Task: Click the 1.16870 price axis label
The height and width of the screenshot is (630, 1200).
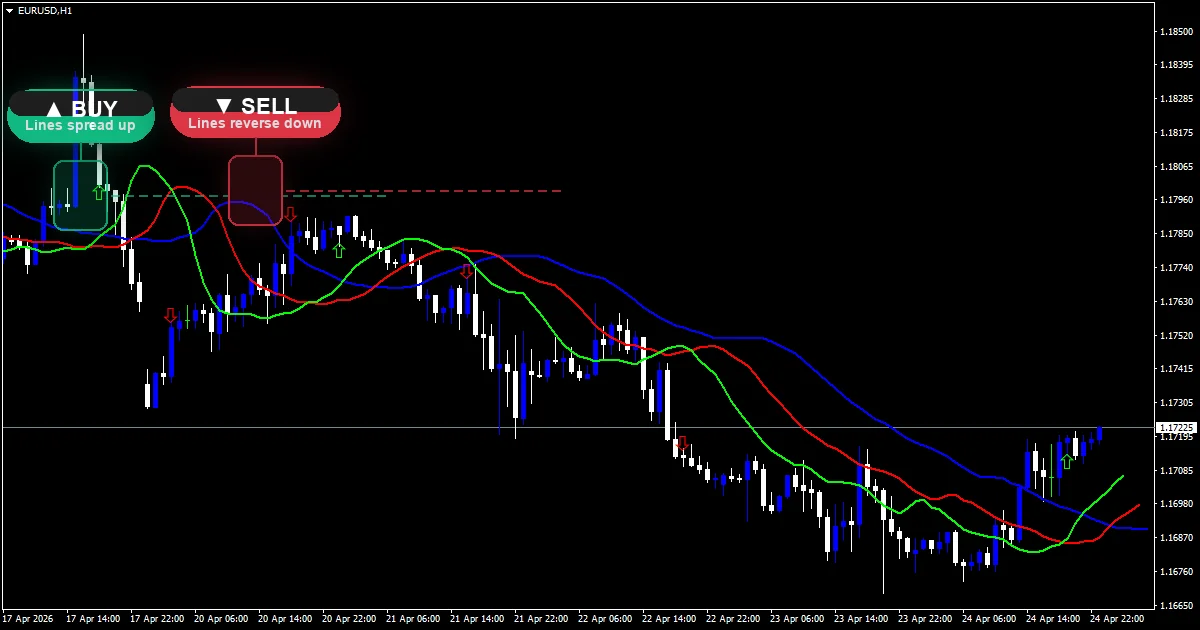Action: (1176, 538)
